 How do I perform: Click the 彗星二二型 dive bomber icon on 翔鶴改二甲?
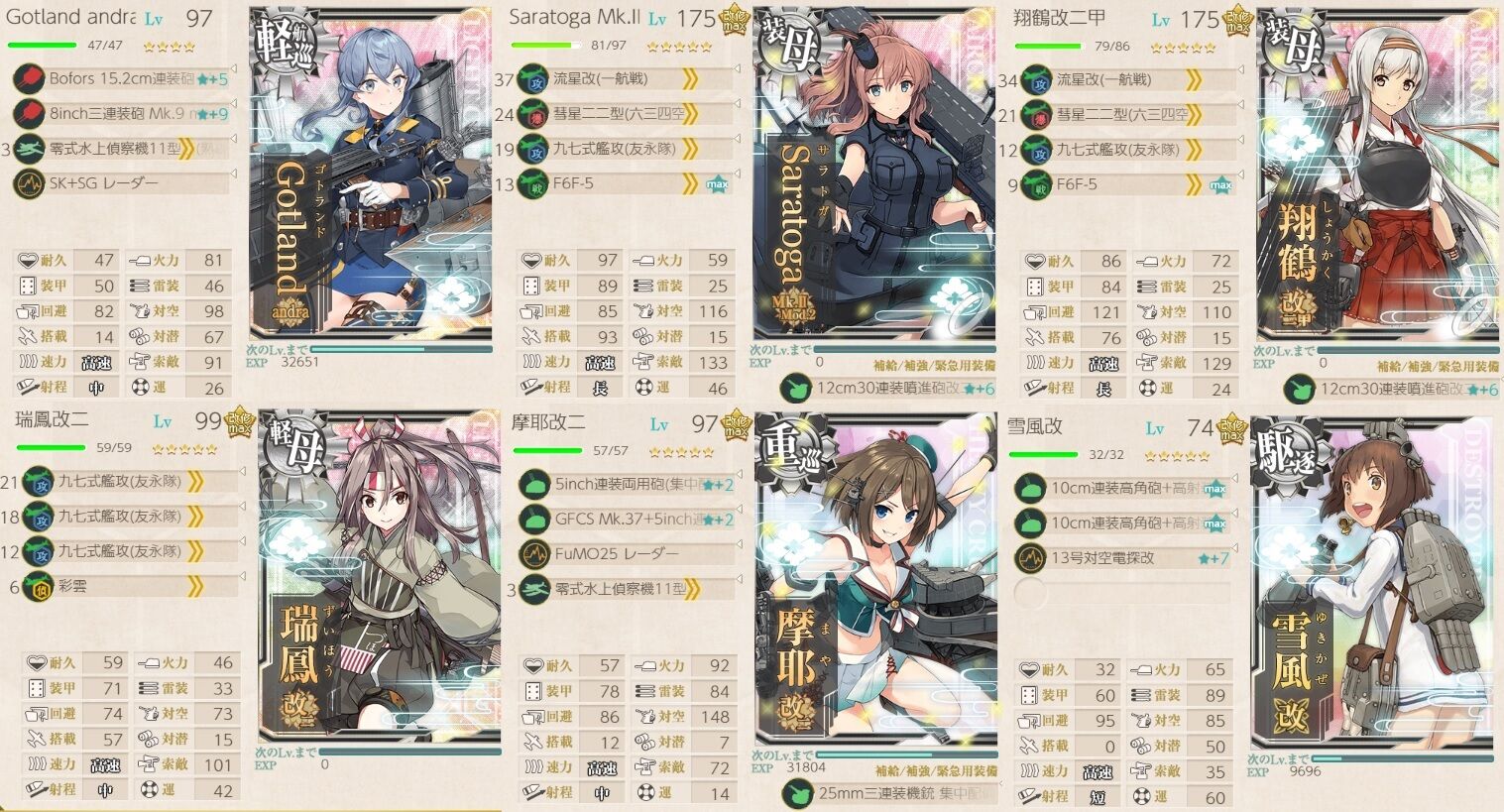[x=1037, y=115]
